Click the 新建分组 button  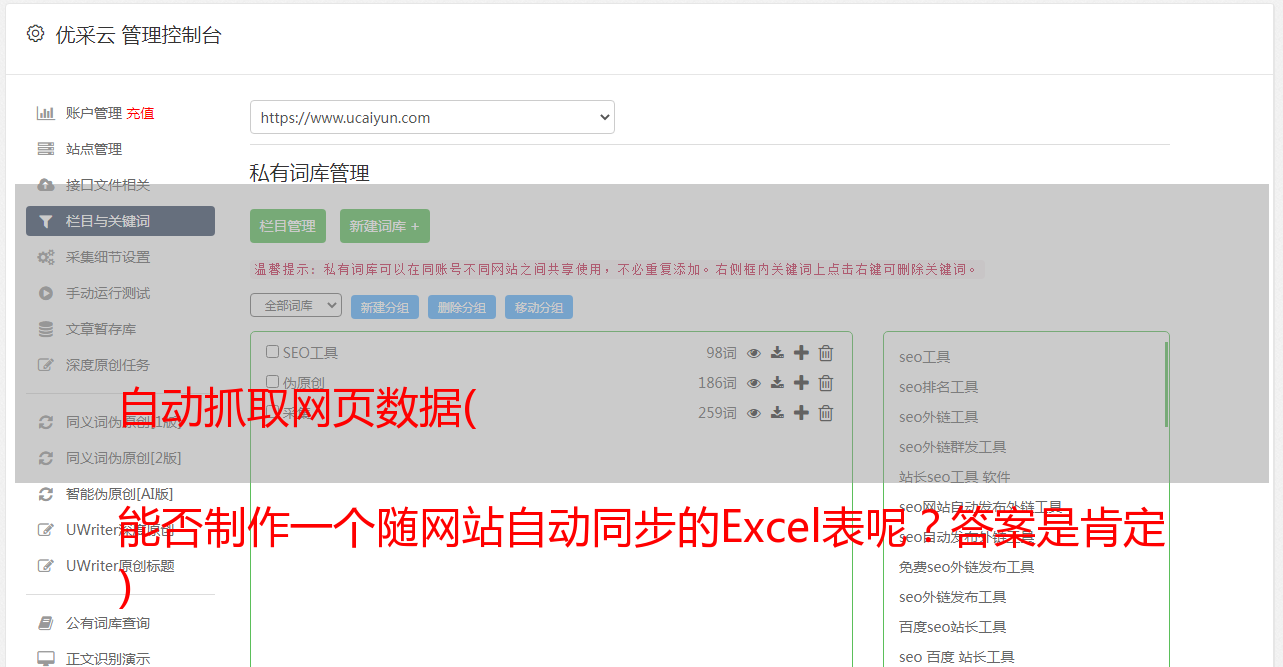(385, 307)
